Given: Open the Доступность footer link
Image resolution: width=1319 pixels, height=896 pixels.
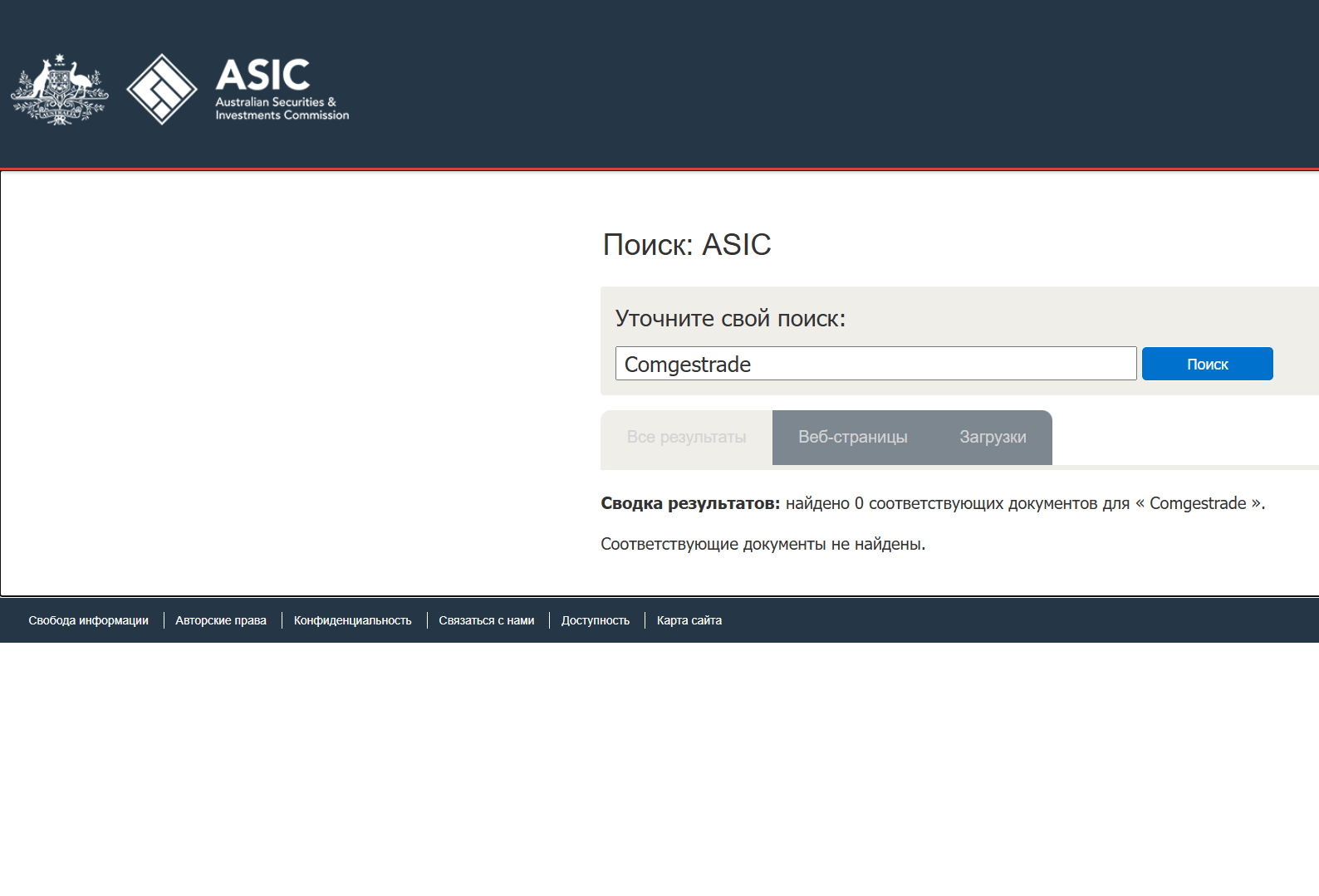Looking at the screenshot, I should 595,620.
